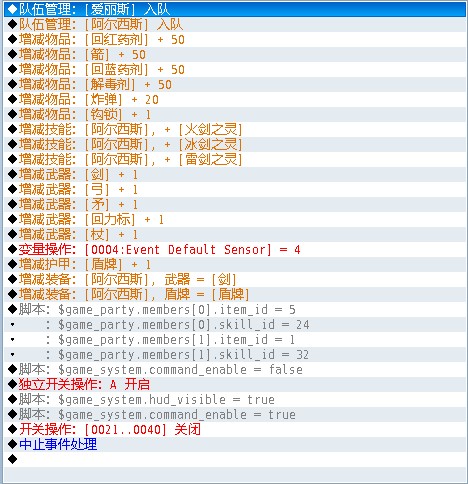Select script line members[1].skill_id = 32
The width and height of the screenshot is (468, 484).
(x=235, y=354)
